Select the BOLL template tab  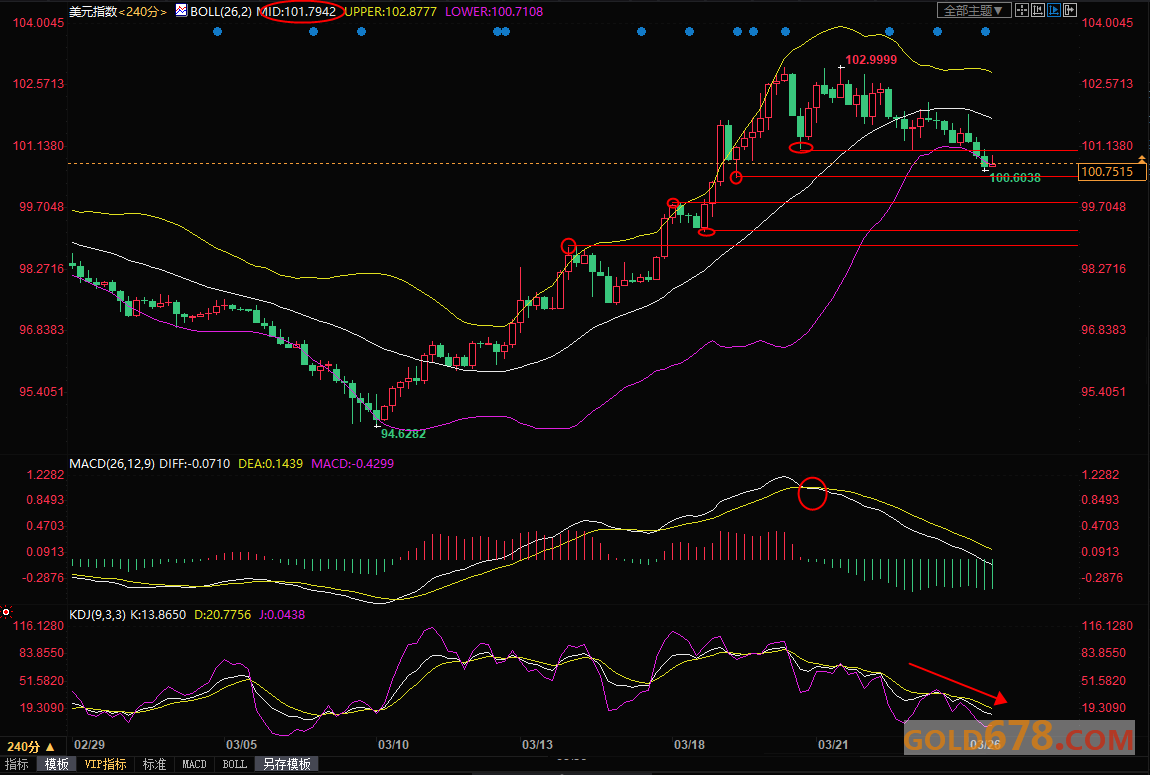point(235,764)
